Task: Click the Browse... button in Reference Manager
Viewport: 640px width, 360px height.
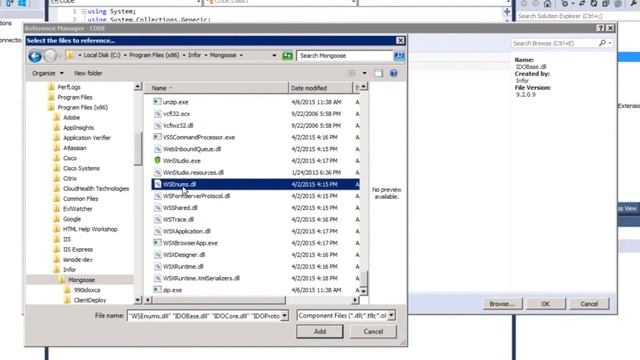Action: pyautogui.click(x=502, y=304)
